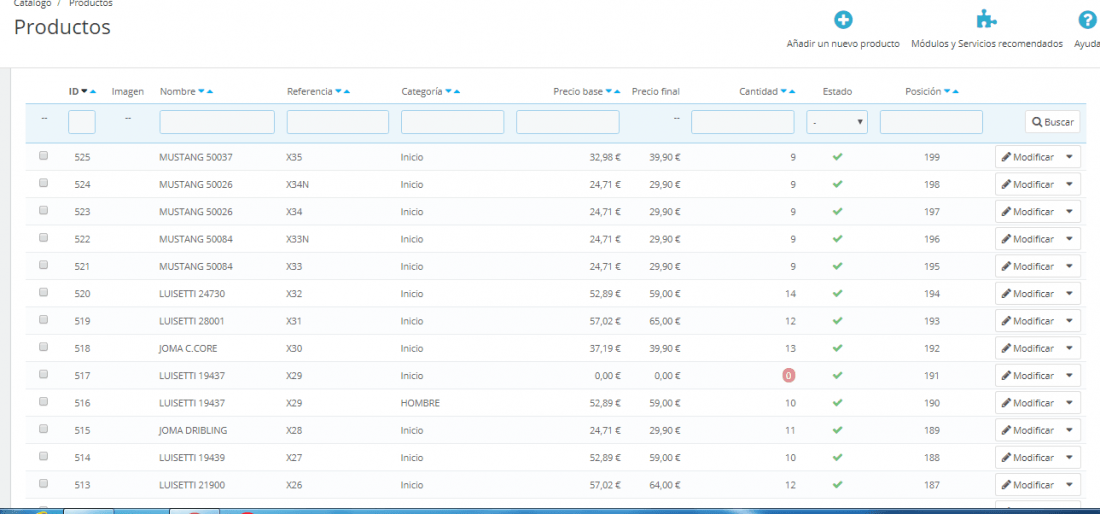The width and height of the screenshot is (1100, 514).
Task: Click Modificar for product 516
Action: (1028, 403)
